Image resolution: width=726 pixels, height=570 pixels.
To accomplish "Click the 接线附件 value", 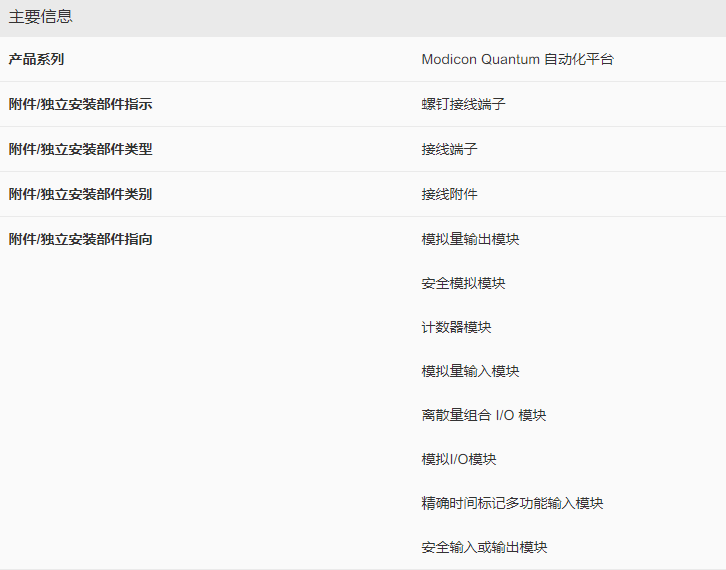I will coord(449,194).
